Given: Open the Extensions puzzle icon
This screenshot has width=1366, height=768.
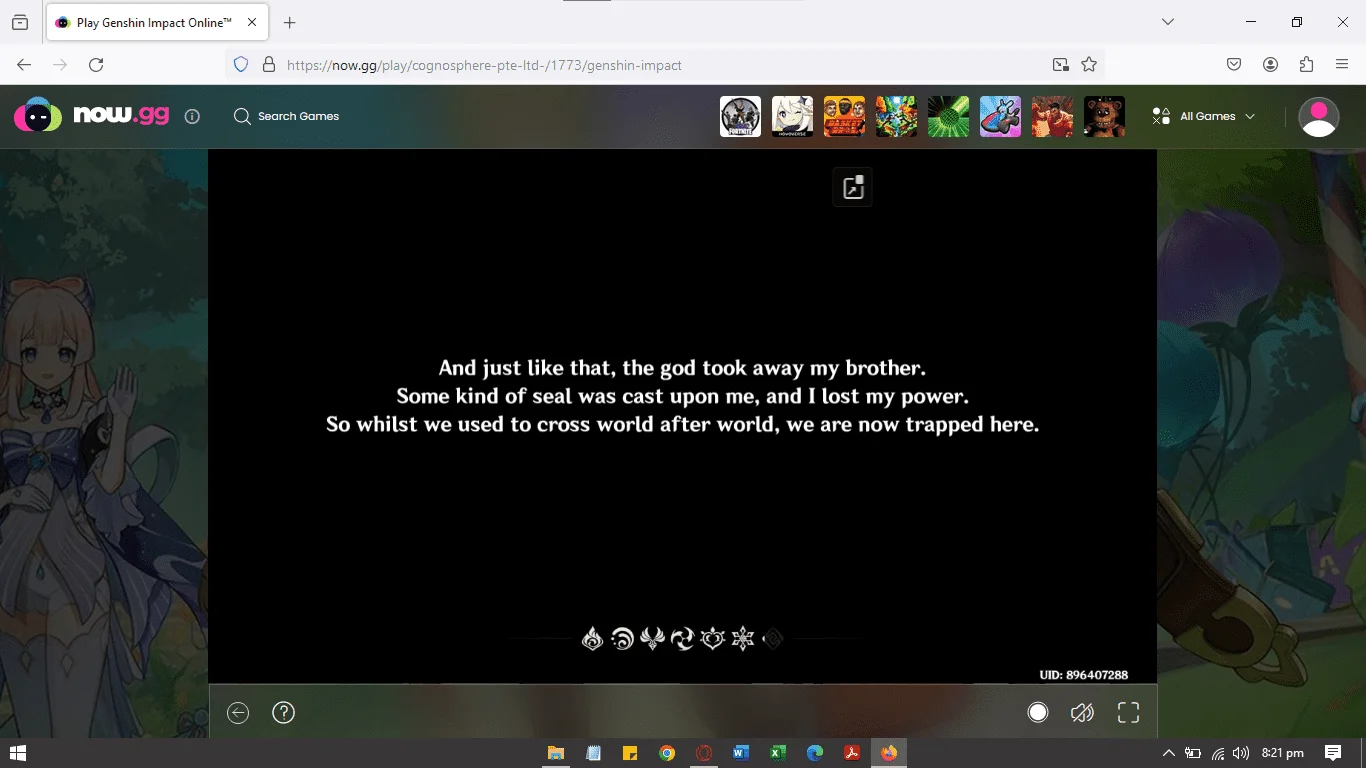Looking at the screenshot, I should [x=1306, y=64].
